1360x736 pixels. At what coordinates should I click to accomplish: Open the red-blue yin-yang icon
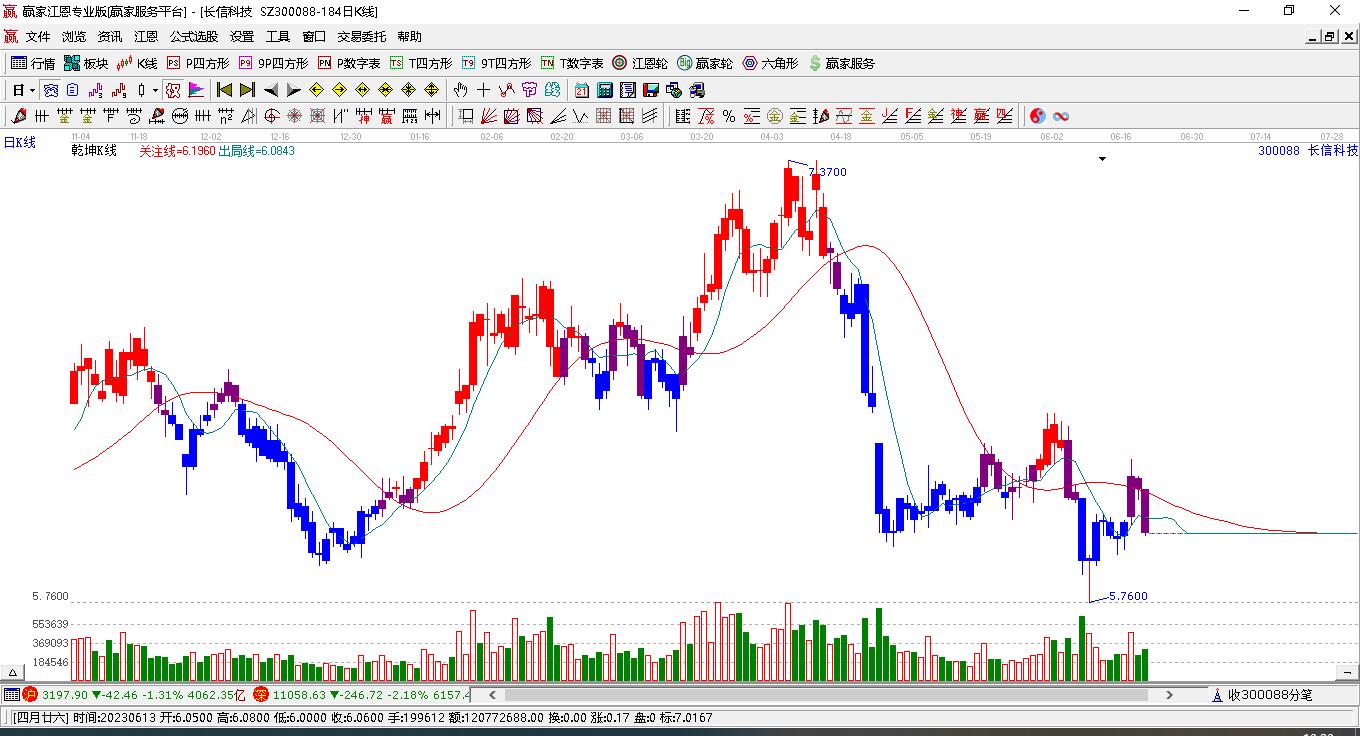pos(1038,116)
